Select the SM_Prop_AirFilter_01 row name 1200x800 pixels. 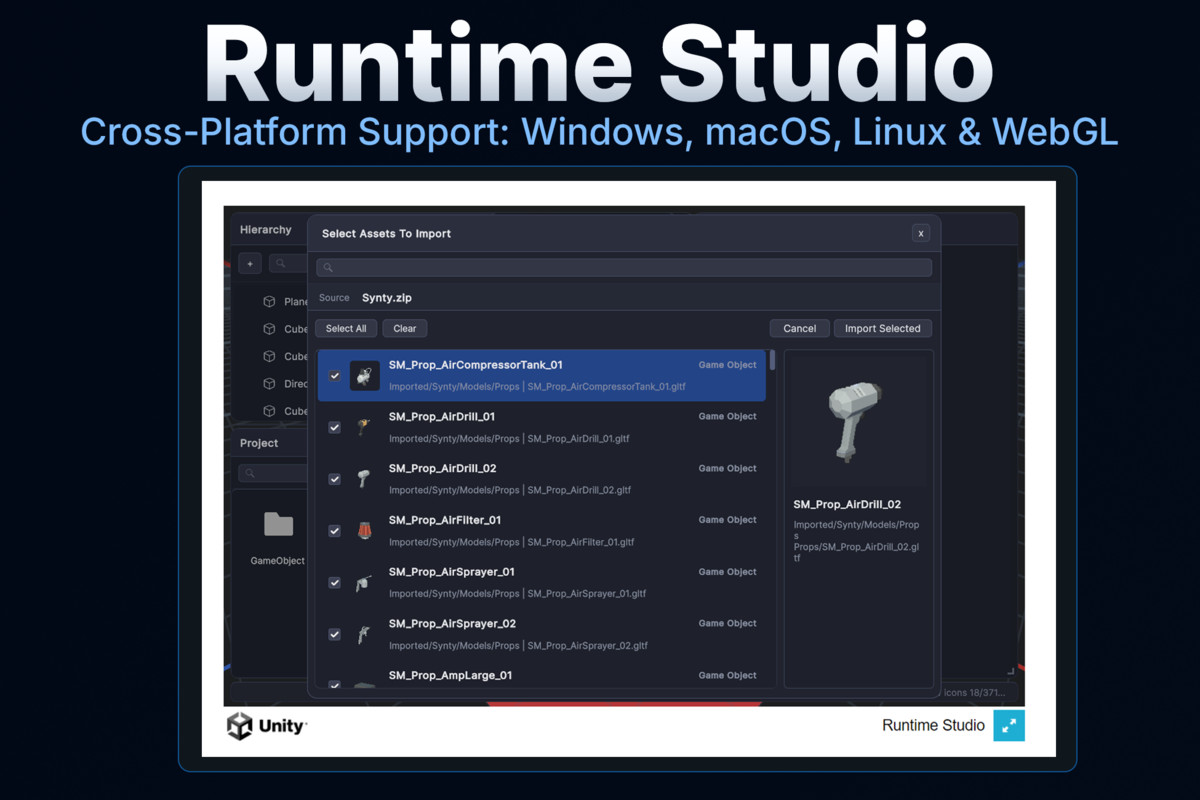click(x=445, y=520)
